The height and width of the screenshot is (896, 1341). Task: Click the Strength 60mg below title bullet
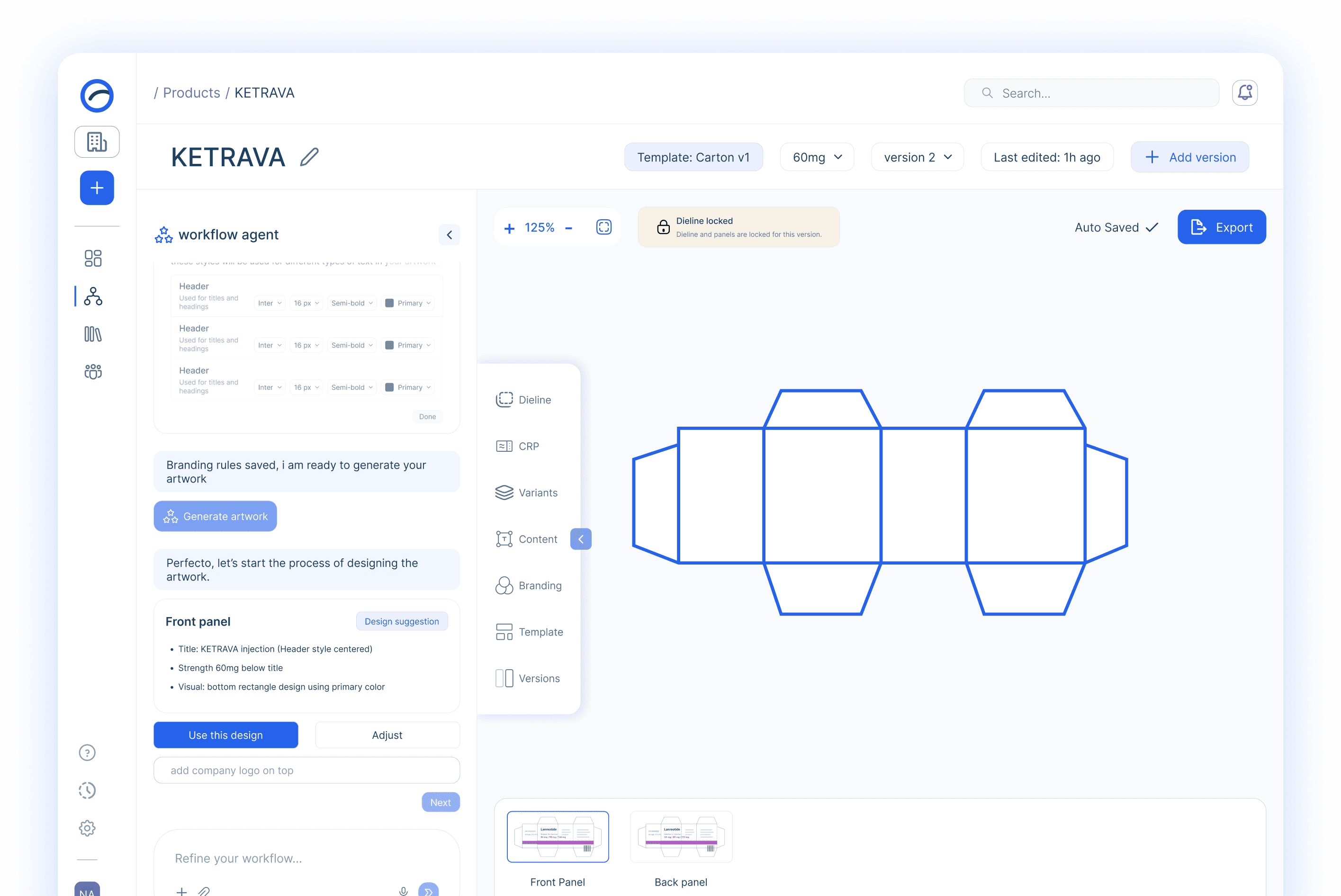click(x=230, y=667)
